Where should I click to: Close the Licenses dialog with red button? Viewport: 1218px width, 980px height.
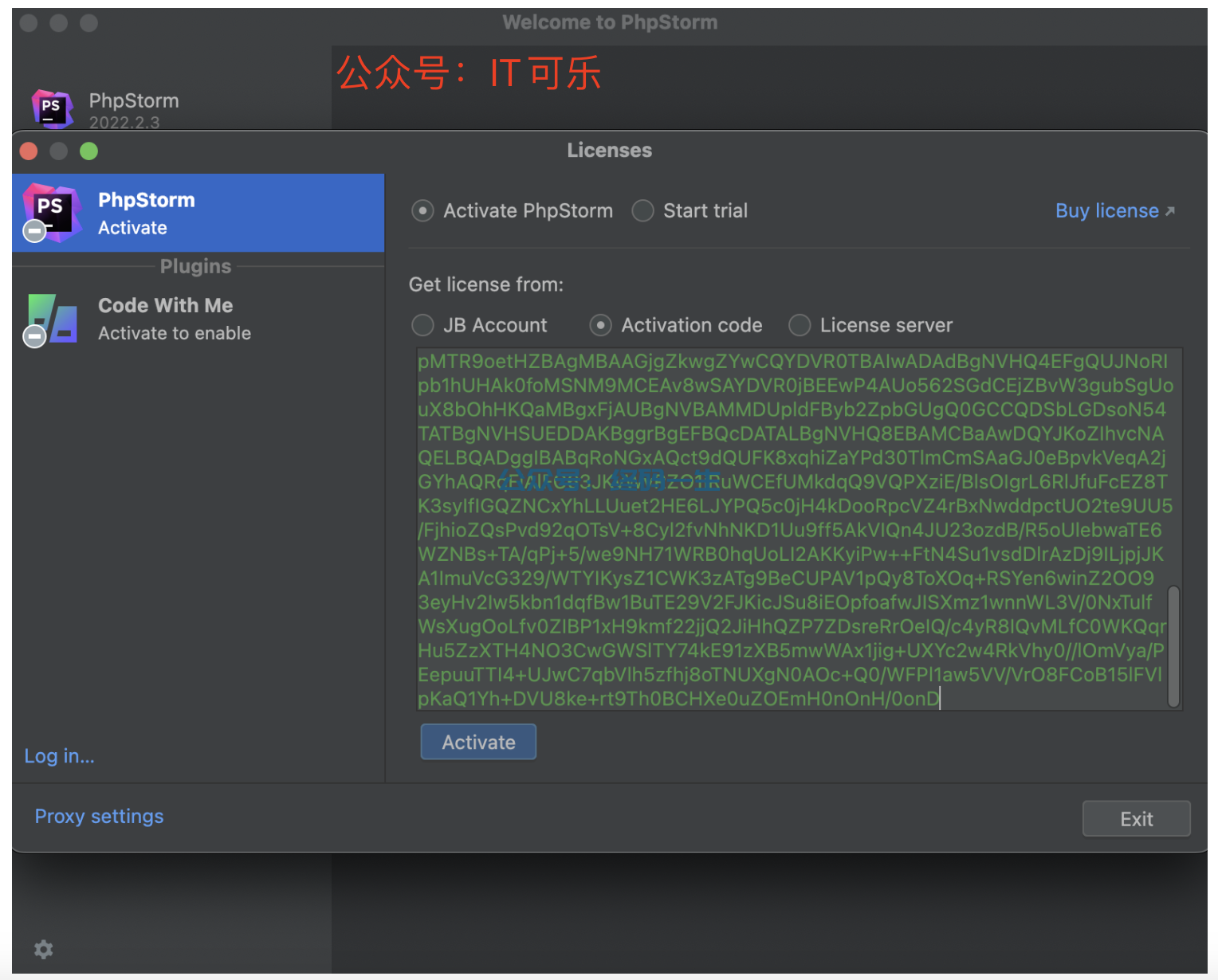coord(29,151)
